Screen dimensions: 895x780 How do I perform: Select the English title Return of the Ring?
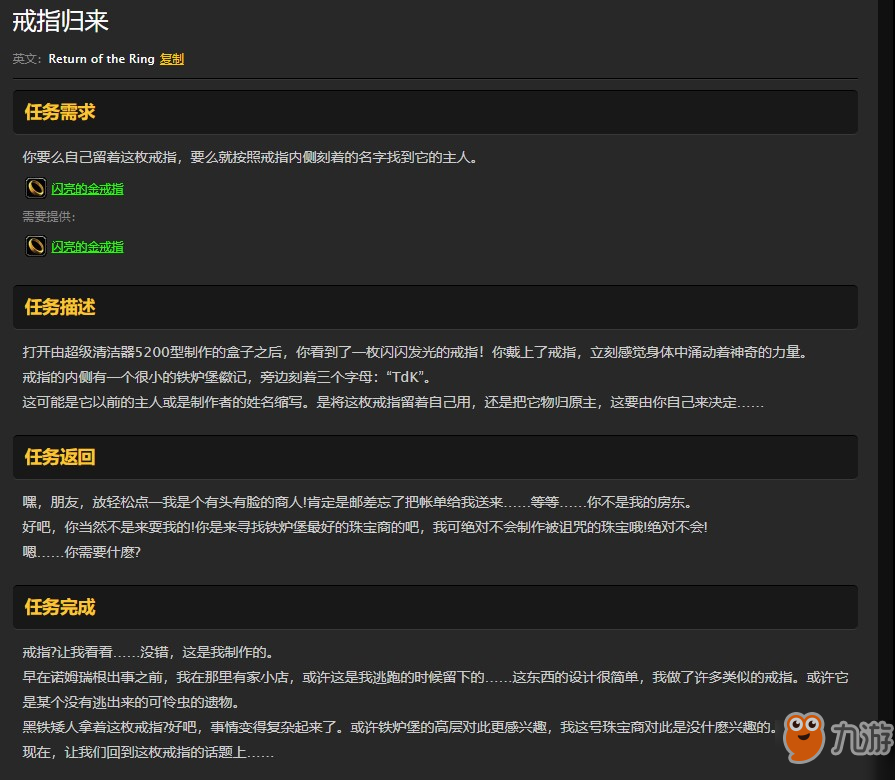[102, 59]
